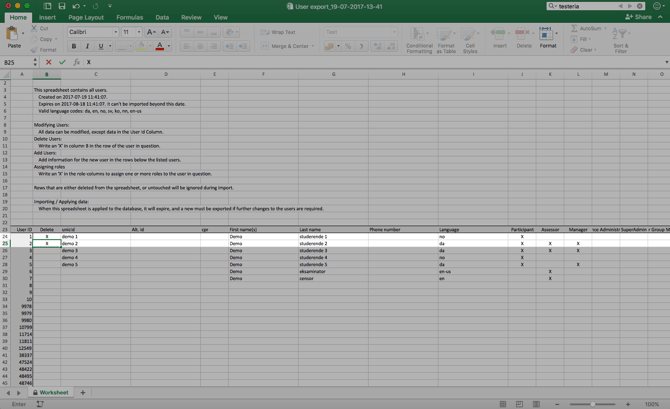Toggle Italic formatting
This screenshot has height=409, width=670.
pos(87,46)
